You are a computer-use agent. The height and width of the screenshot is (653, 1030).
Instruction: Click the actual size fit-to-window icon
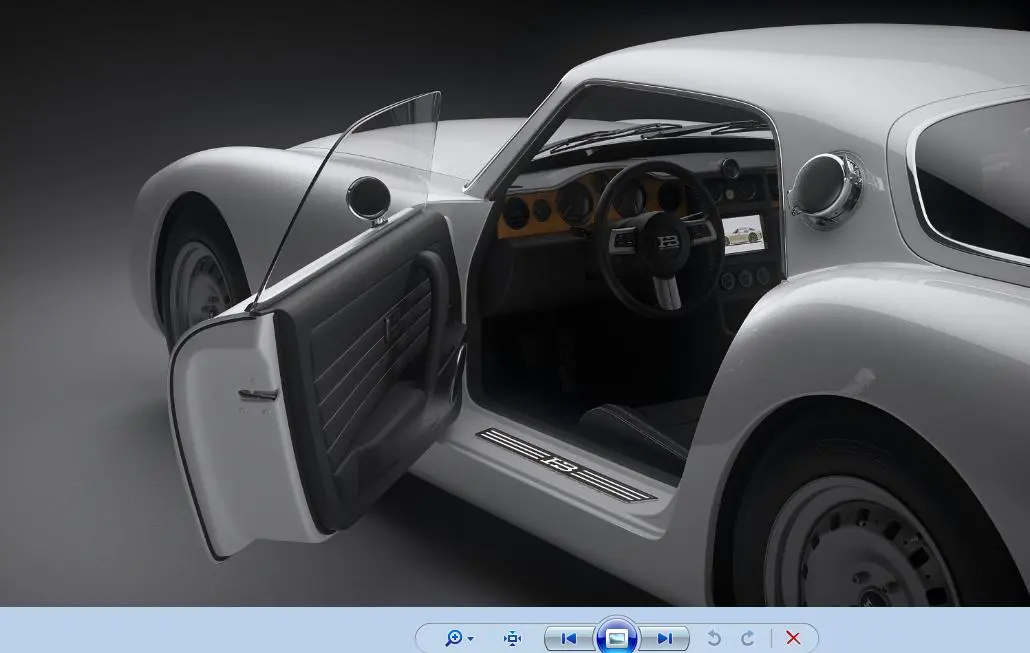(512, 638)
